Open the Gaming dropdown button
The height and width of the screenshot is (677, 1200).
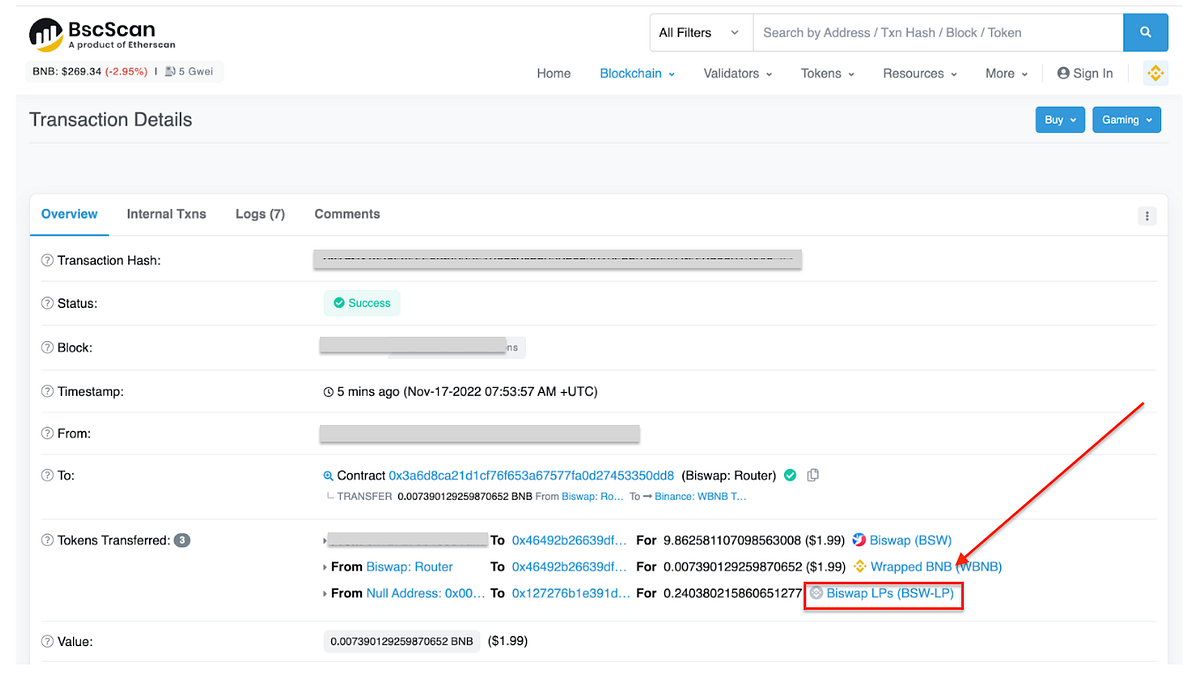1126,119
